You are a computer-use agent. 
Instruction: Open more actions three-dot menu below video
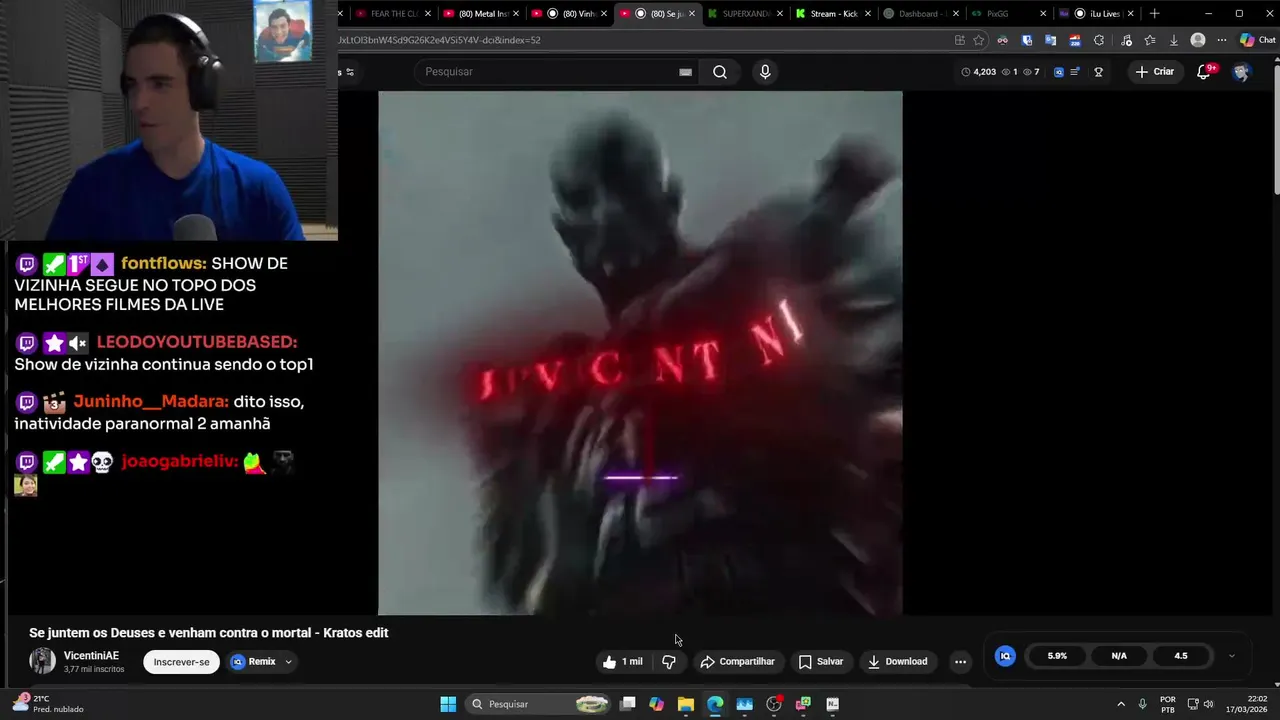click(960, 662)
